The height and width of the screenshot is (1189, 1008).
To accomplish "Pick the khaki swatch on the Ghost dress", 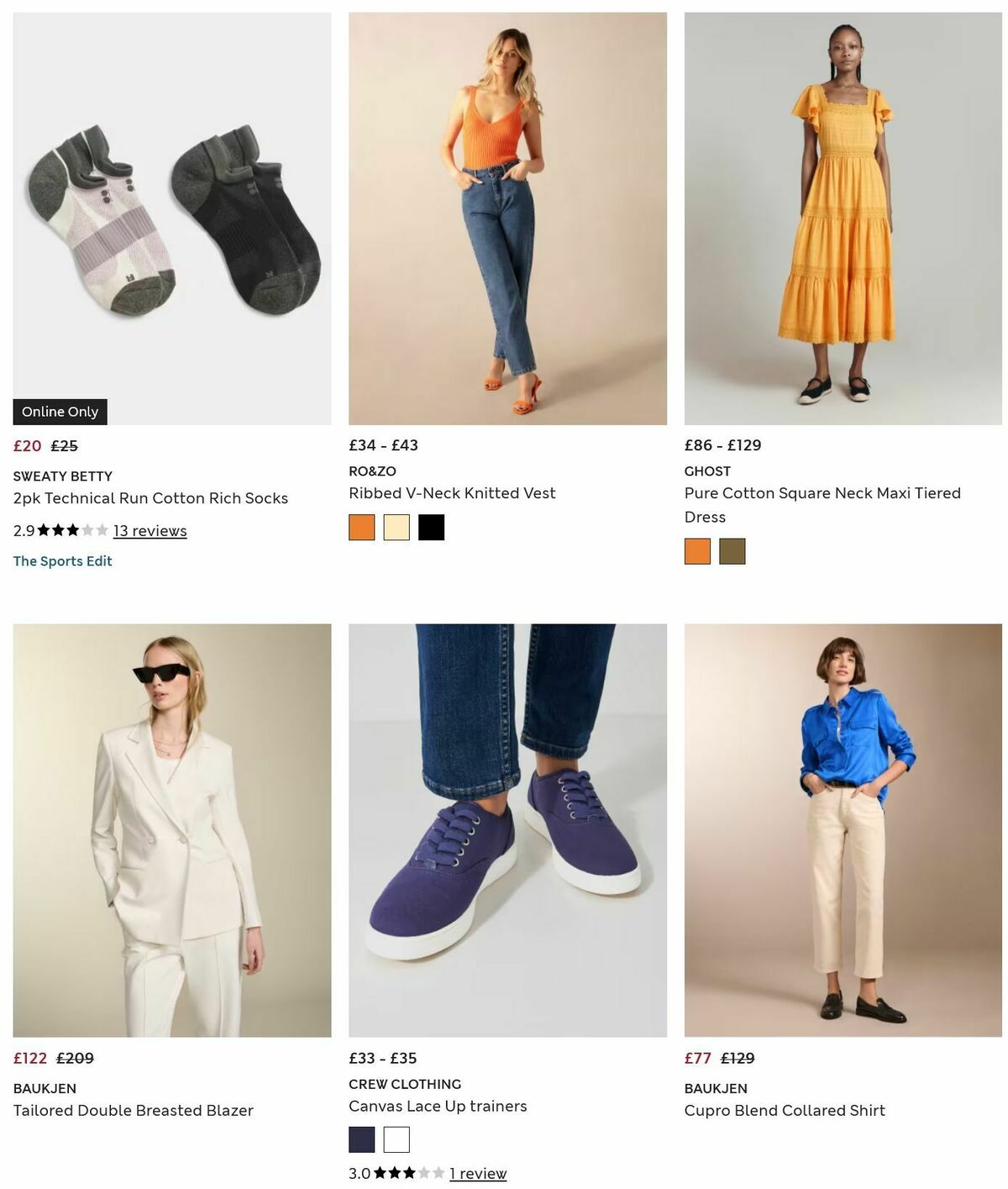I will point(732,552).
